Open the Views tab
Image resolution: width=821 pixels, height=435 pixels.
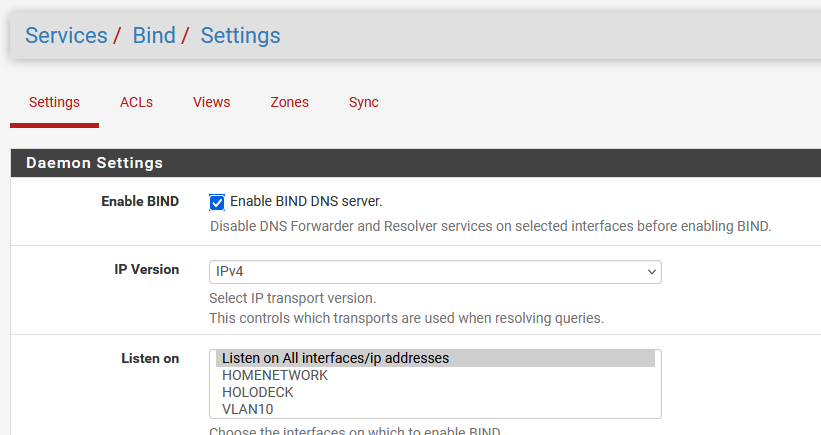click(211, 102)
